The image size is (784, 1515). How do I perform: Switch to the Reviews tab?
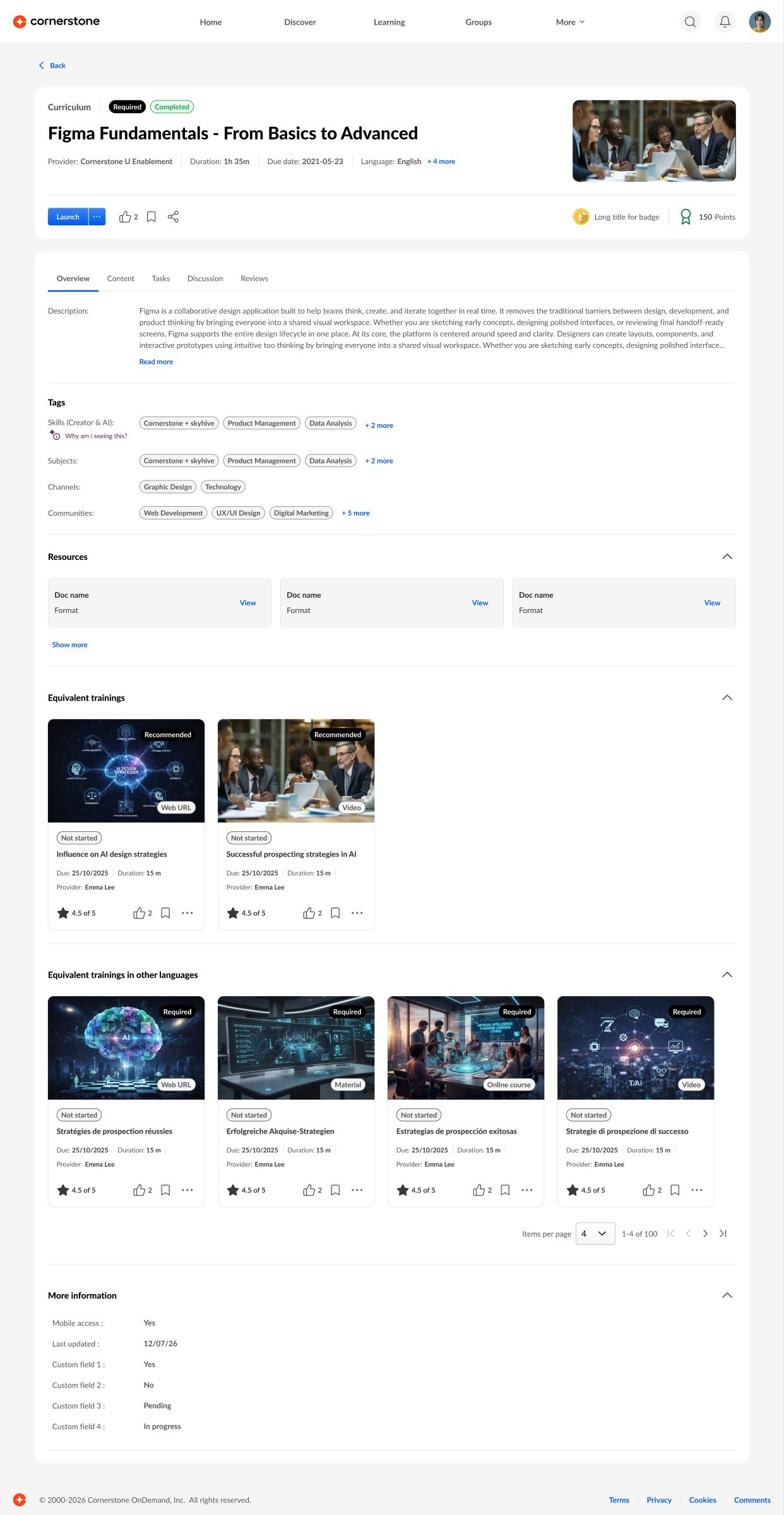[254, 278]
